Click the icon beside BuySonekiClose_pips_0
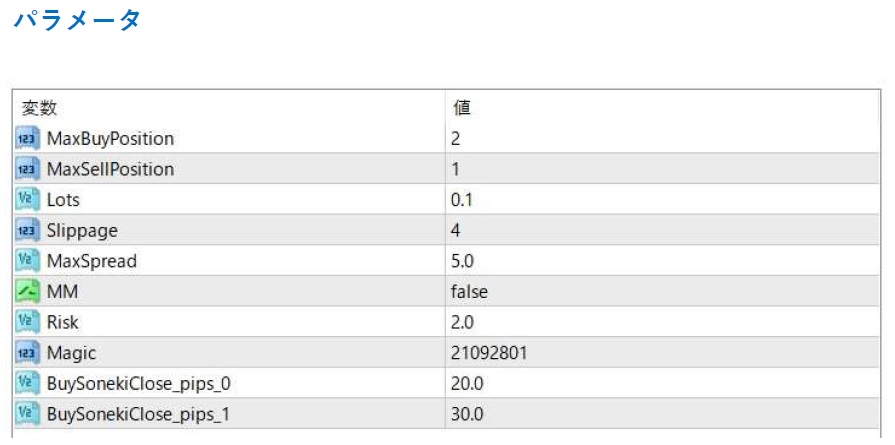This screenshot has width=895, height=445. point(27,383)
